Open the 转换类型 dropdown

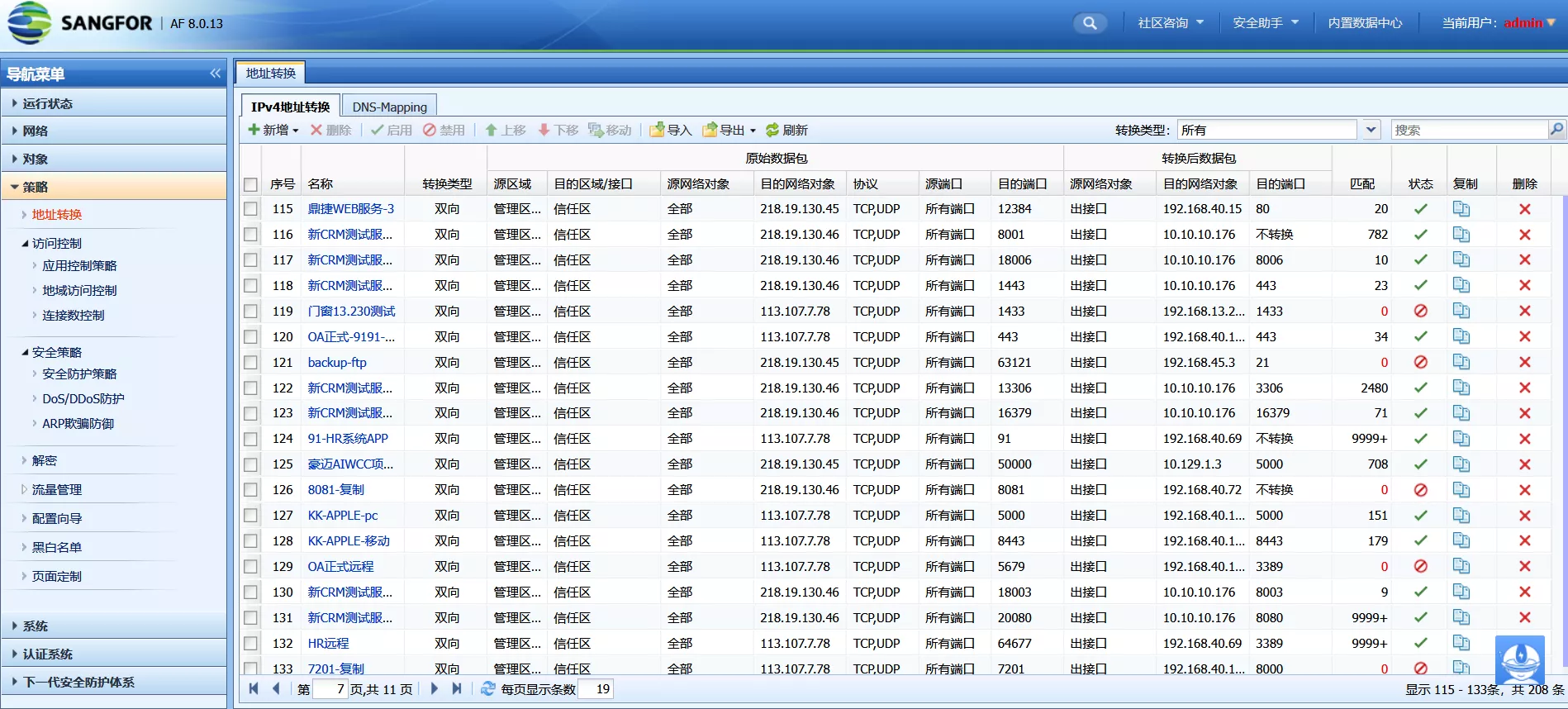[x=1371, y=130]
